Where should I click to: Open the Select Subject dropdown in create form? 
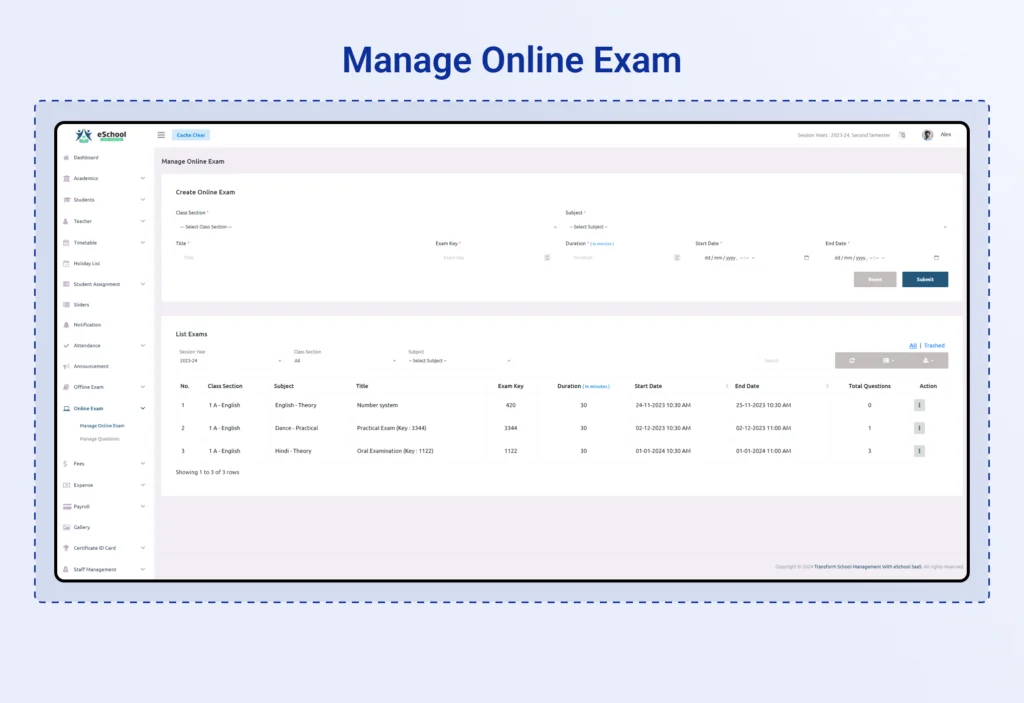pyautogui.click(x=756, y=227)
